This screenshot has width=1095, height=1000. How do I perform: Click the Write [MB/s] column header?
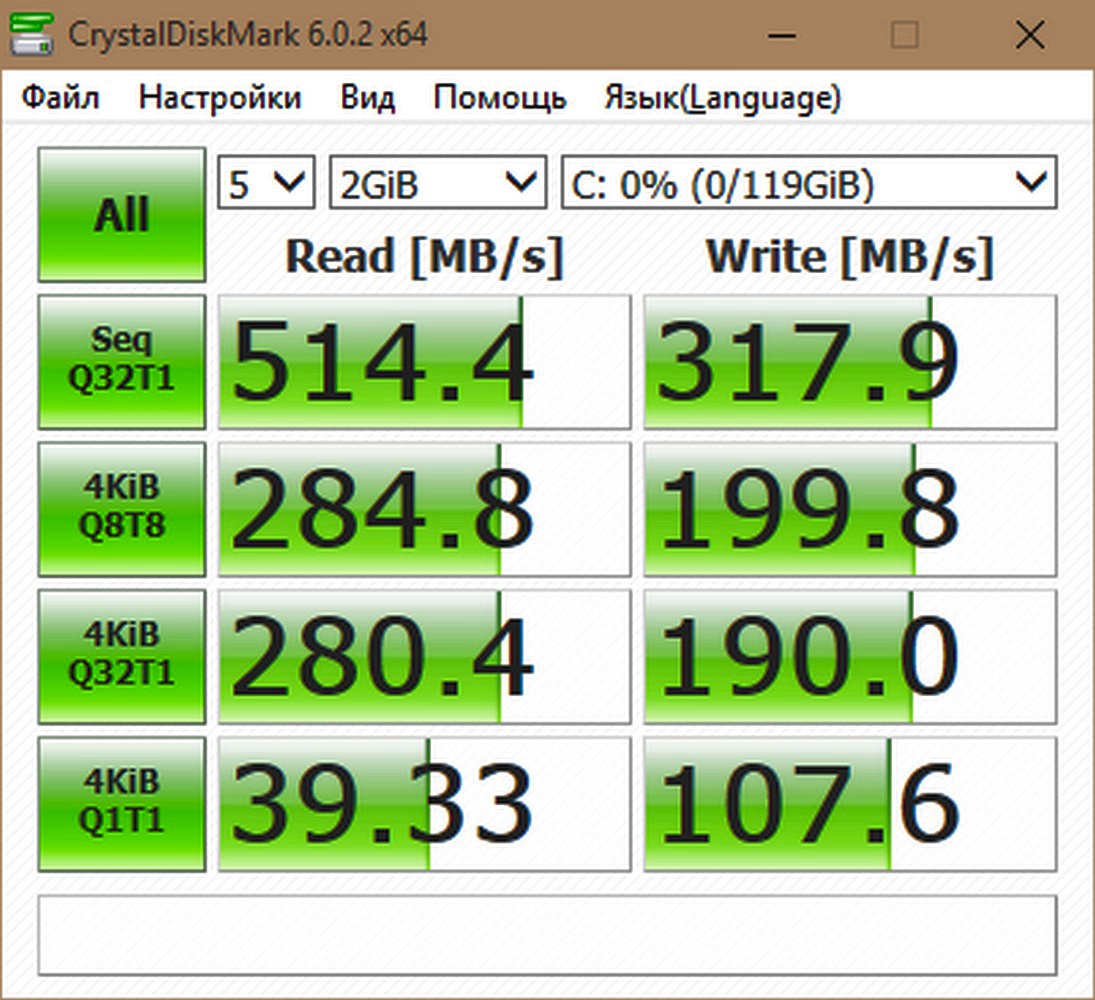[x=848, y=256]
